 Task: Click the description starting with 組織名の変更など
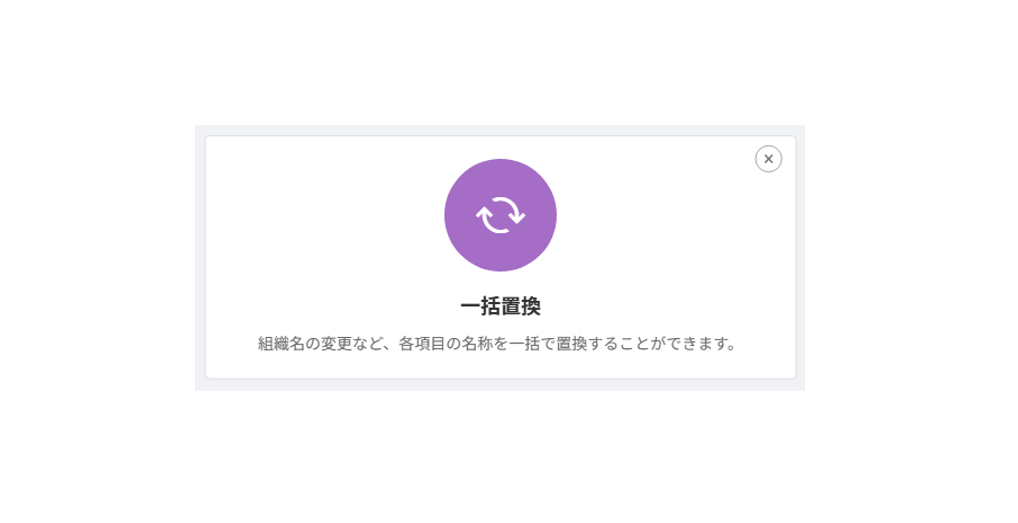(497, 343)
